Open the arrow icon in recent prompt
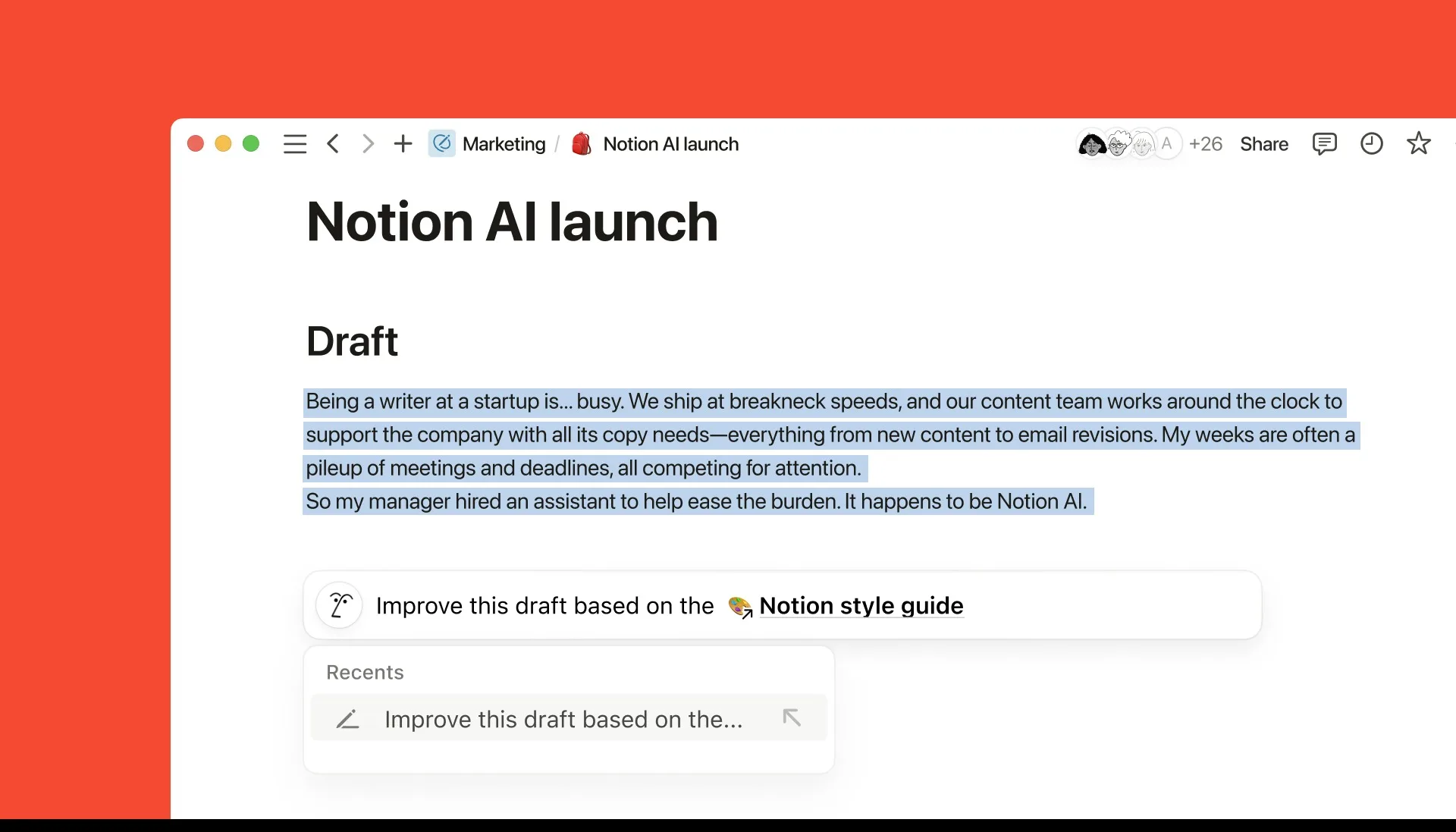Screen dimensions: 1456x832 pyautogui.click(x=790, y=718)
